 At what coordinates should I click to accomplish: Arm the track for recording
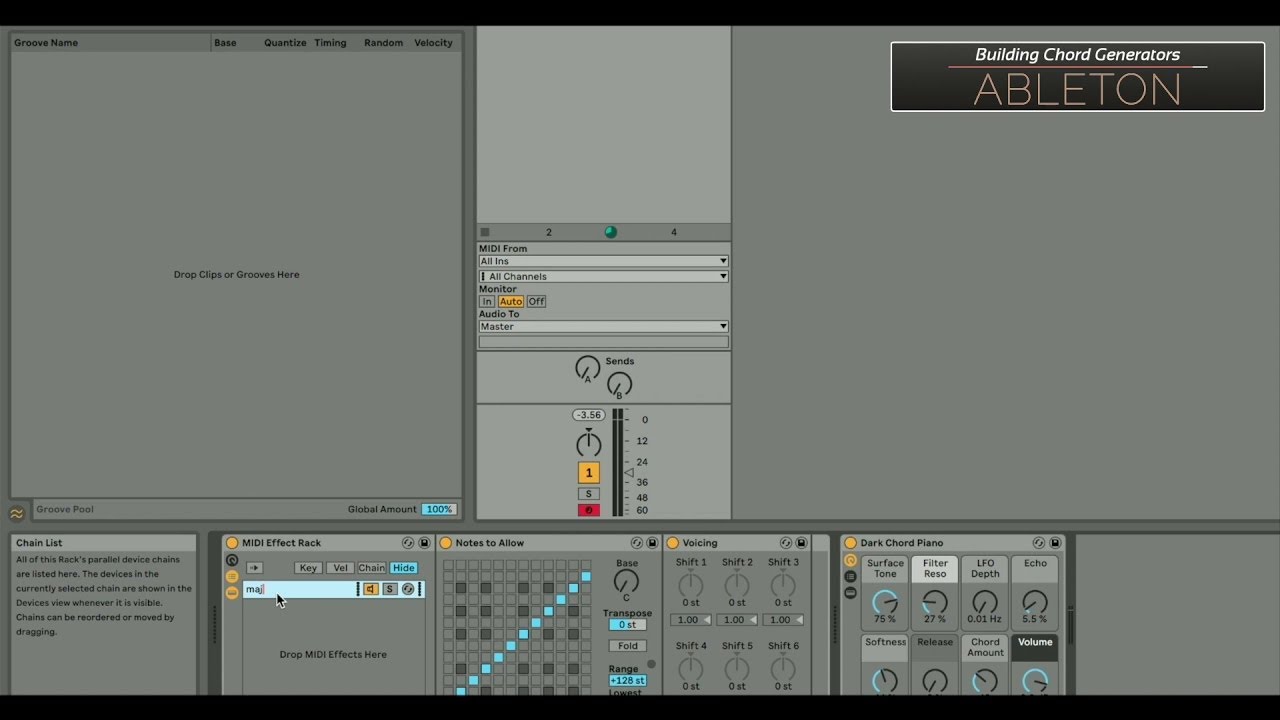coord(589,510)
